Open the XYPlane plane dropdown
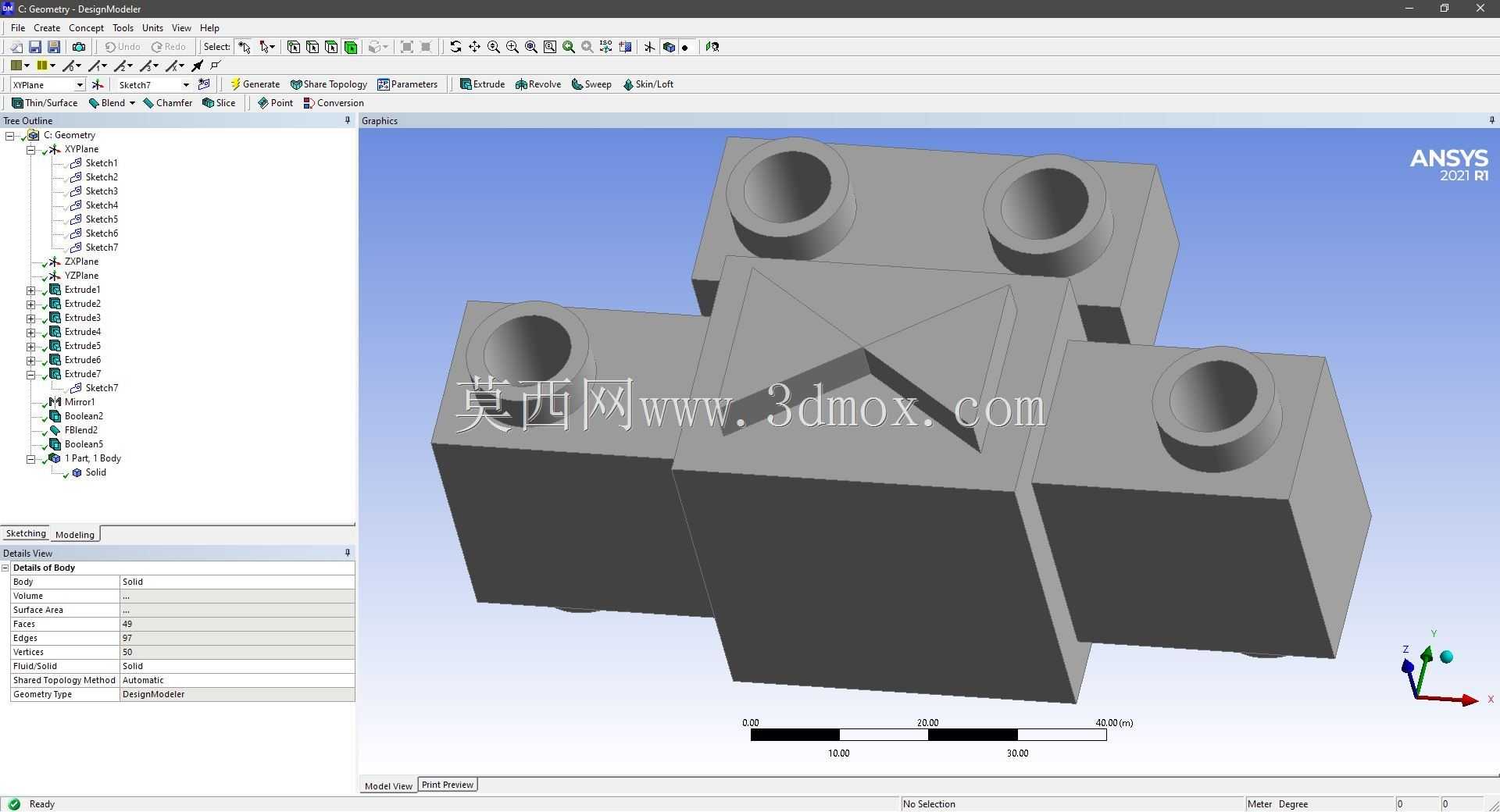1500x812 pixels. tap(80, 84)
